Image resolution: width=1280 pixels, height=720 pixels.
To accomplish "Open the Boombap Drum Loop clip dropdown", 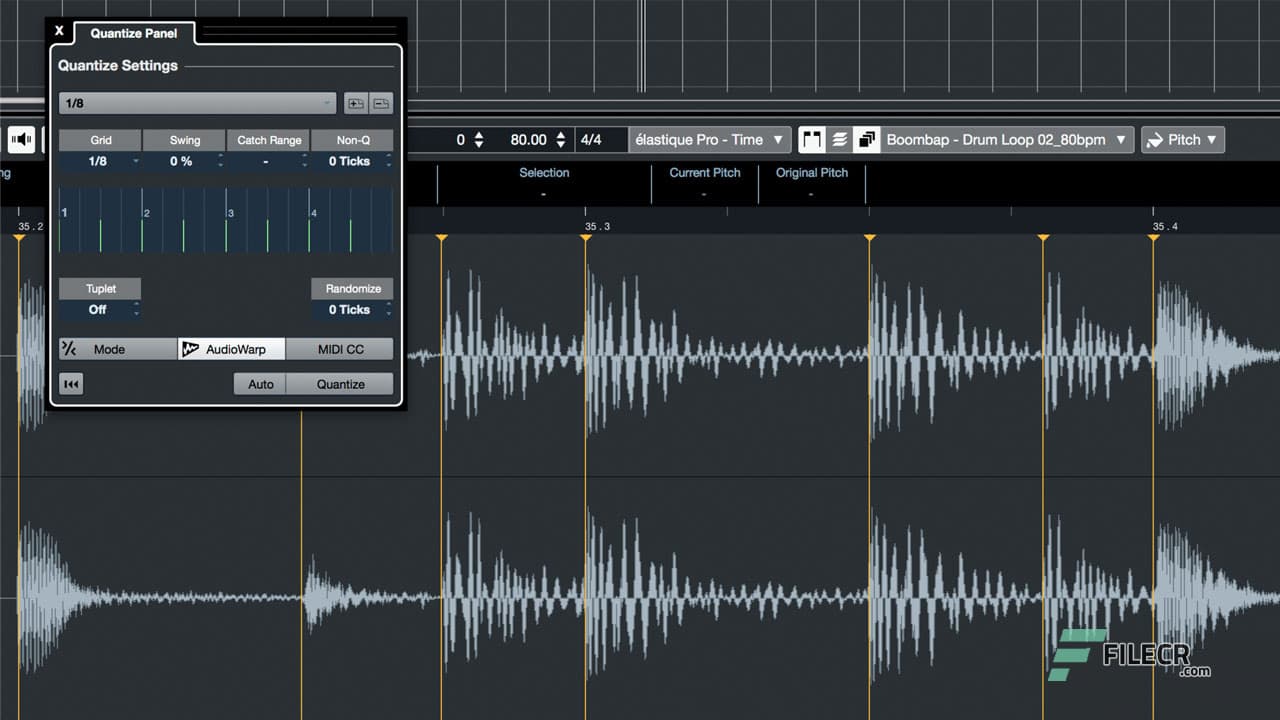I will (x=1005, y=139).
